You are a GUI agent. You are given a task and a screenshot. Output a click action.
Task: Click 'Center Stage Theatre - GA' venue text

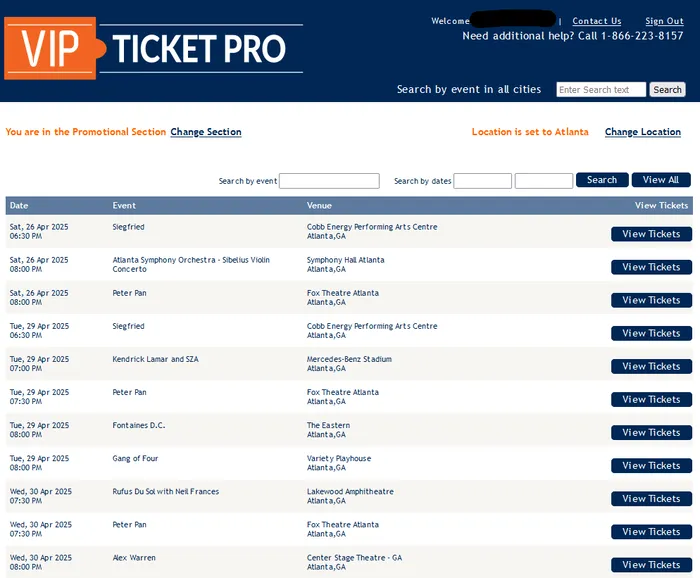coord(354,557)
